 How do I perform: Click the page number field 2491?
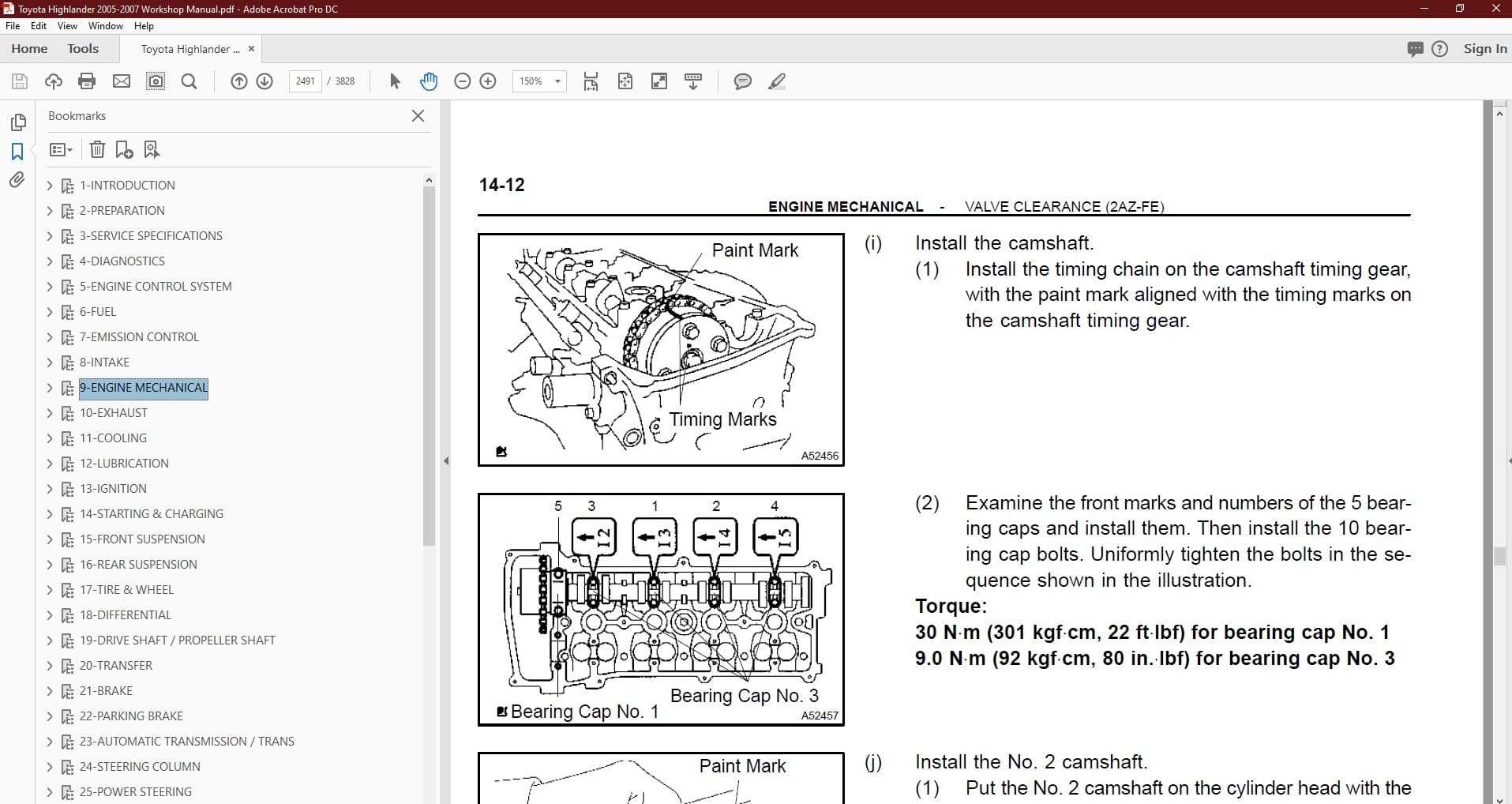306,81
